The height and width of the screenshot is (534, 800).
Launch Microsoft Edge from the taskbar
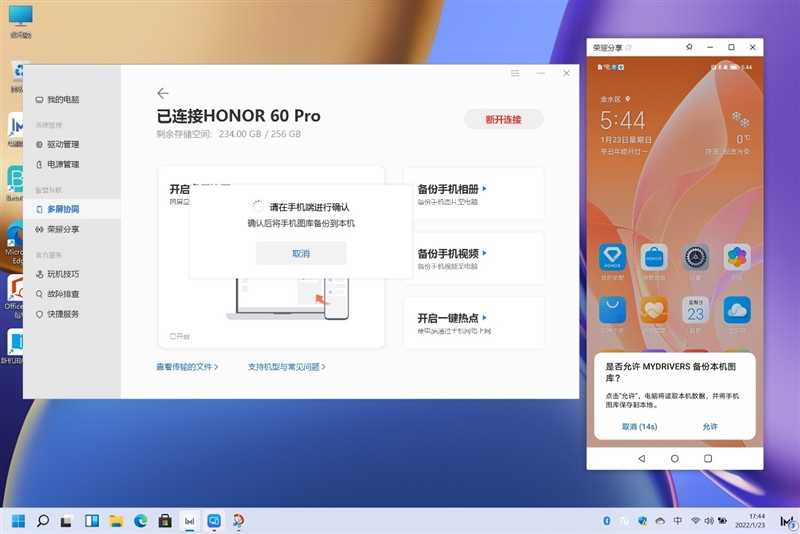pos(140,521)
